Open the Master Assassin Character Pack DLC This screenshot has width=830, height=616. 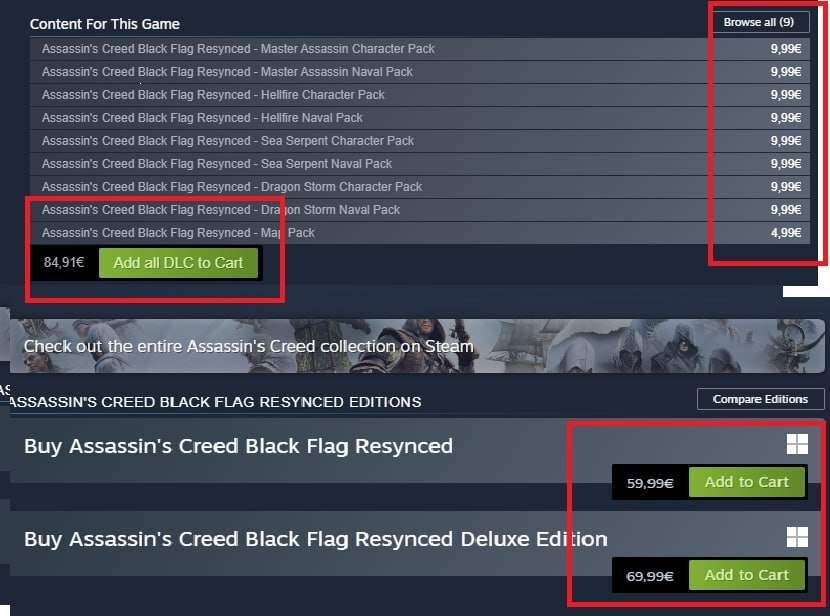click(420, 49)
